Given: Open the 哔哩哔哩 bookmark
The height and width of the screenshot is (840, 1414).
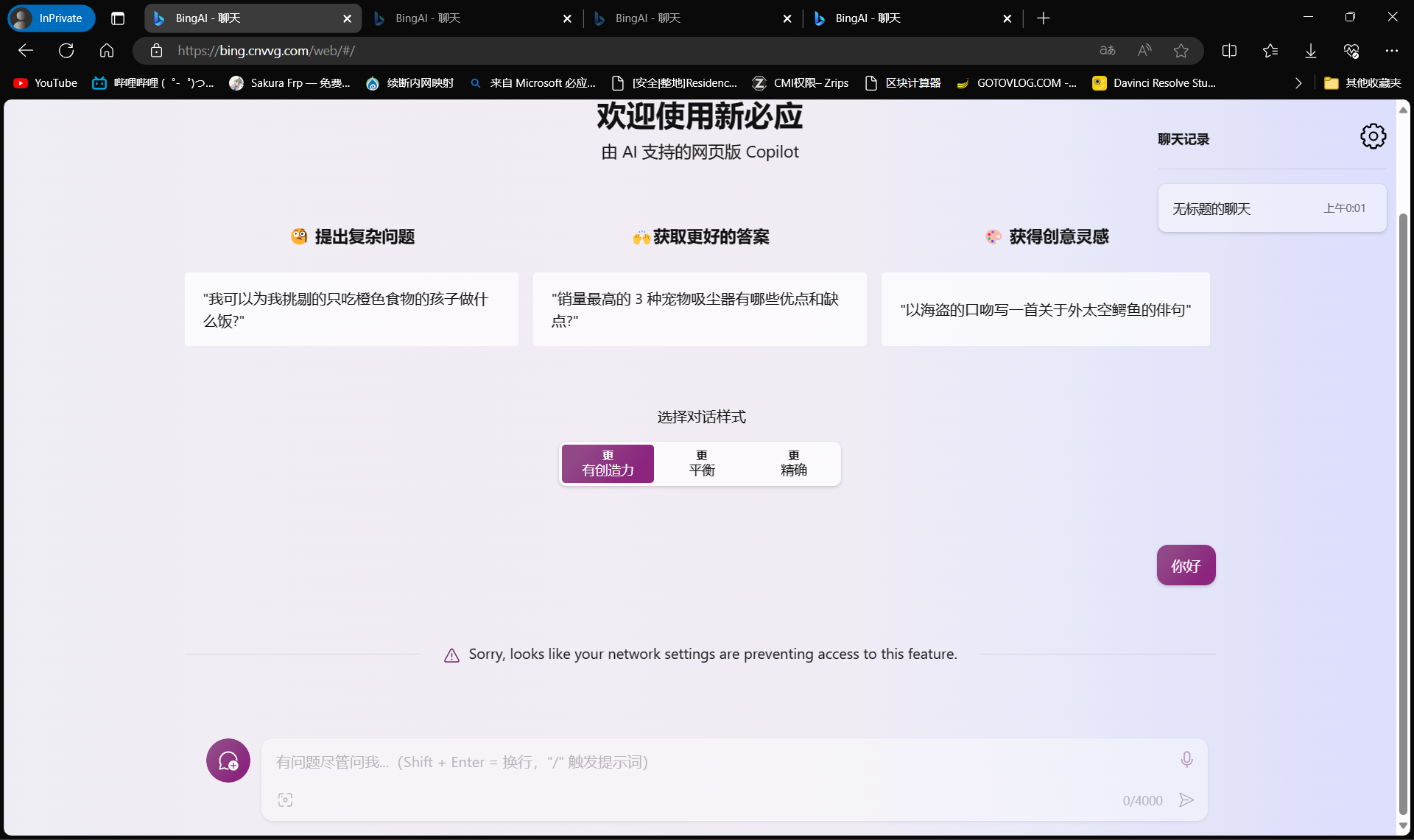Looking at the screenshot, I should 153,83.
